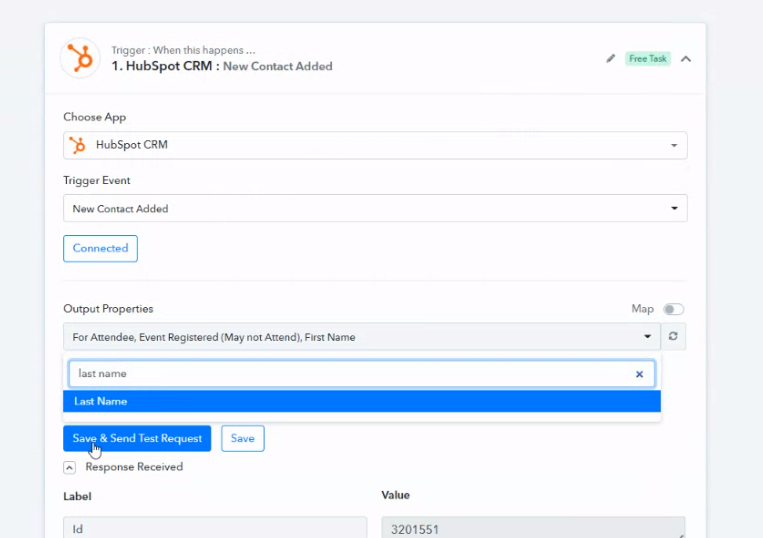The height and width of the screenshot is (538, 763).
Task: Collapse the trigger step with chevron
Action: [686, 59]
